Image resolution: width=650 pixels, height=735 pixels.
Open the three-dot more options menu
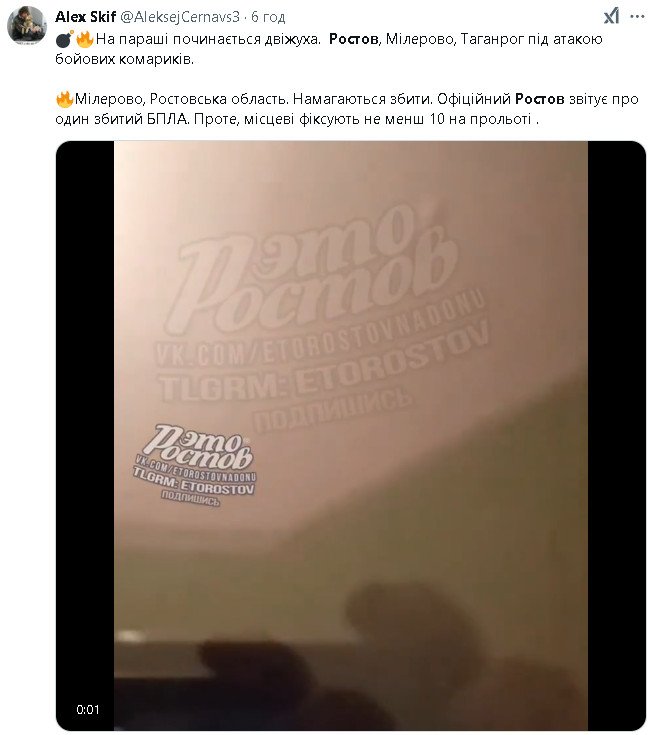click(x=637, y=17)
